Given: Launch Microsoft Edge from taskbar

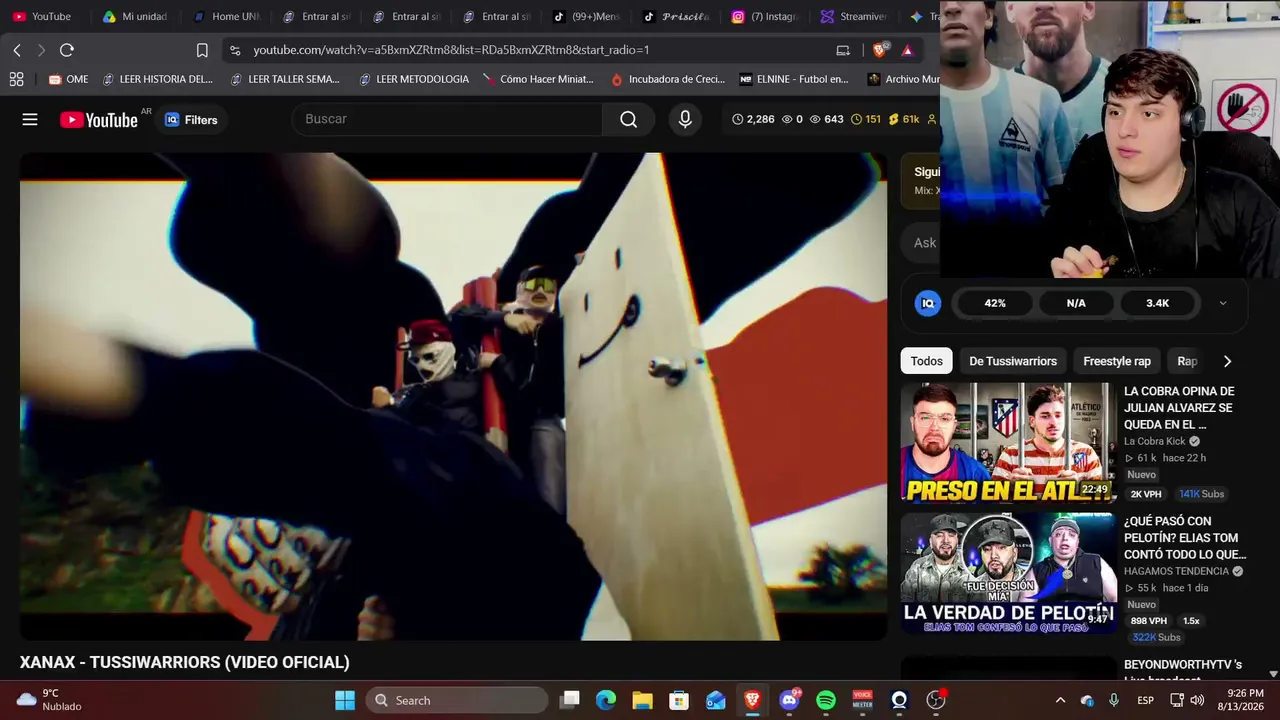Looking at the screenshot, I should coord(606,700).
